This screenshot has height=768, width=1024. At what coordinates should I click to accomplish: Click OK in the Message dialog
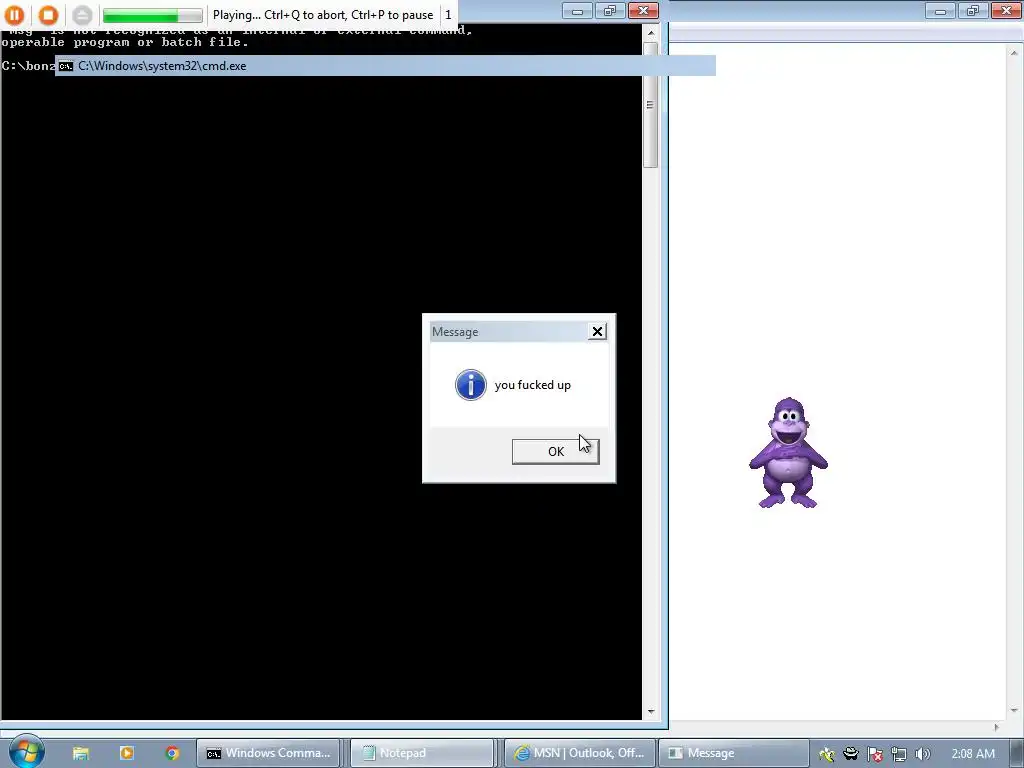555,451
